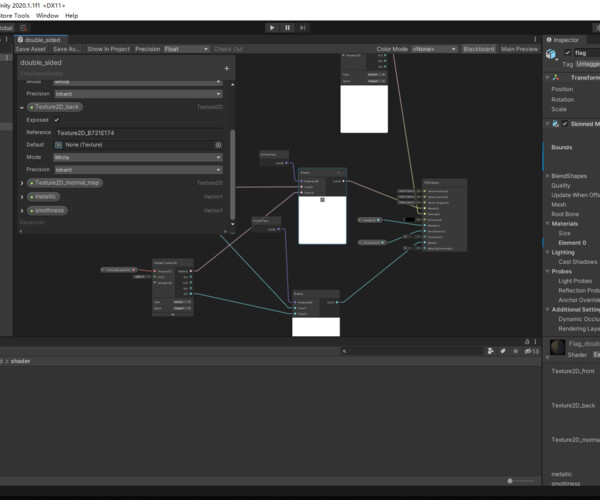Open the Project window three-dot options menu
The image size is (600, 500).
[x=535, y=341]
